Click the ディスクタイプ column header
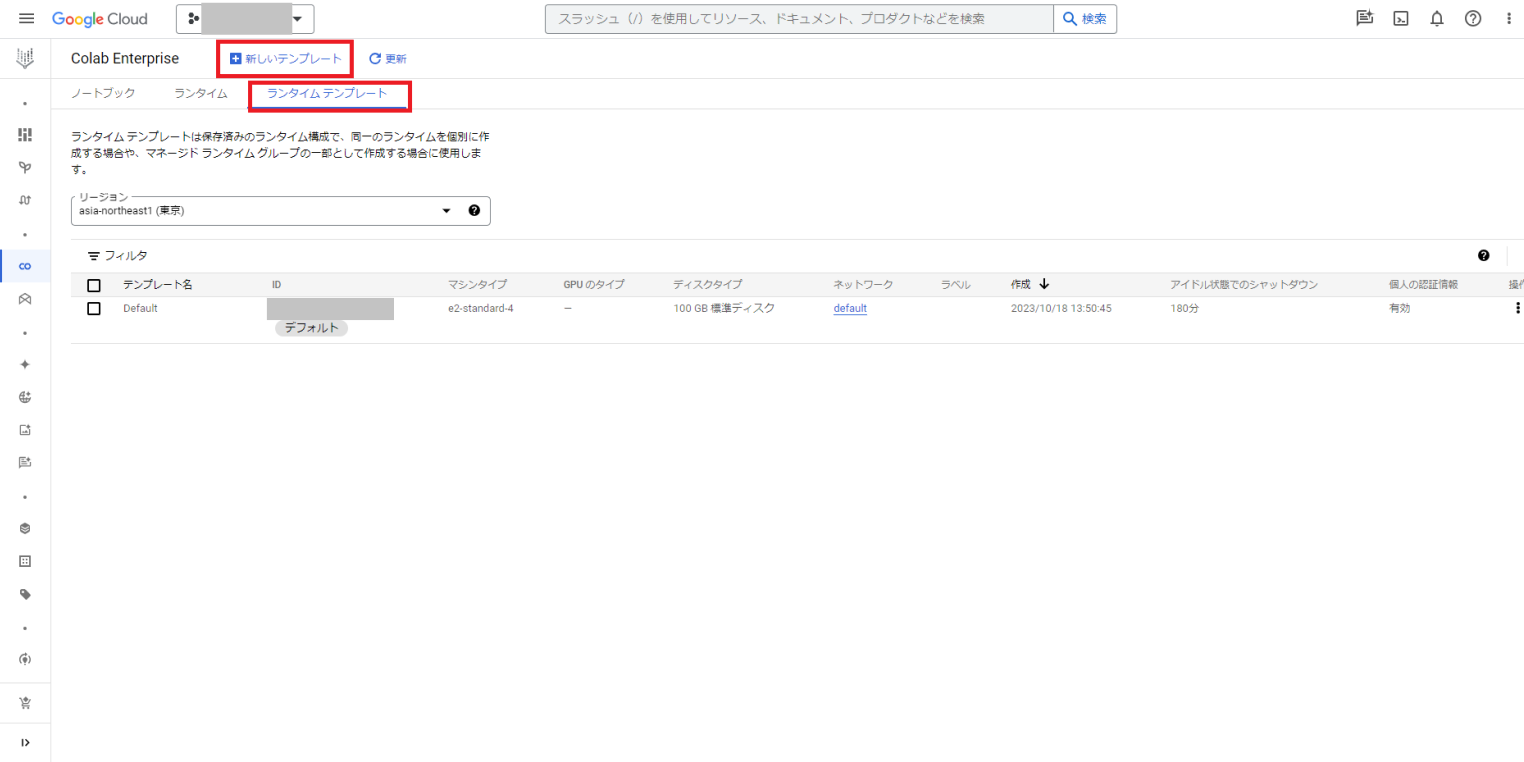The height and width of the screenshot is (762, 1524). [708, 285]
